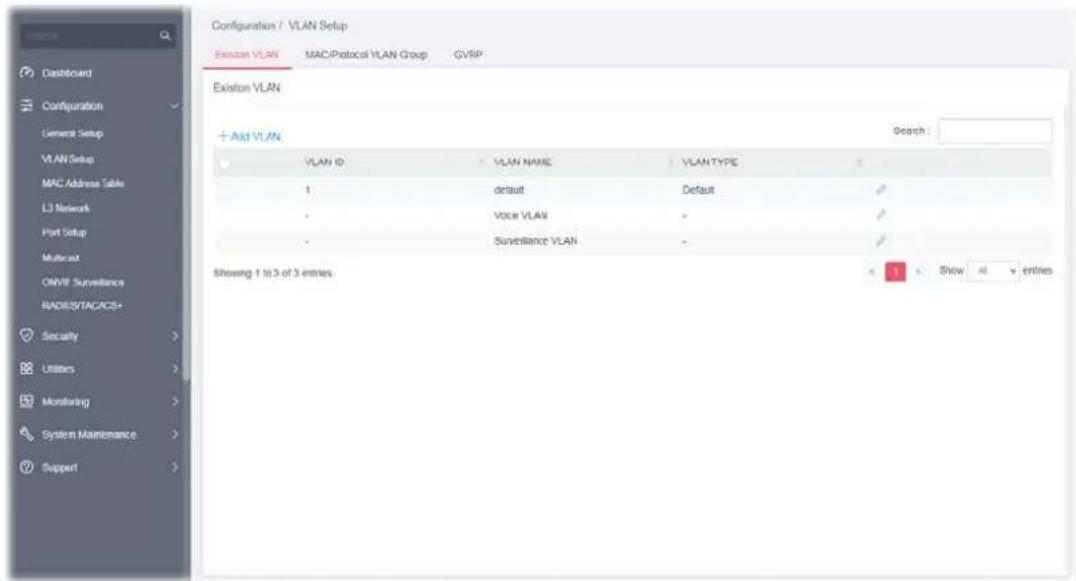This screenshot has height=581, width=1076.
Task: Click the Configuration breadcrumb link
Action: [x=243, y=25]
